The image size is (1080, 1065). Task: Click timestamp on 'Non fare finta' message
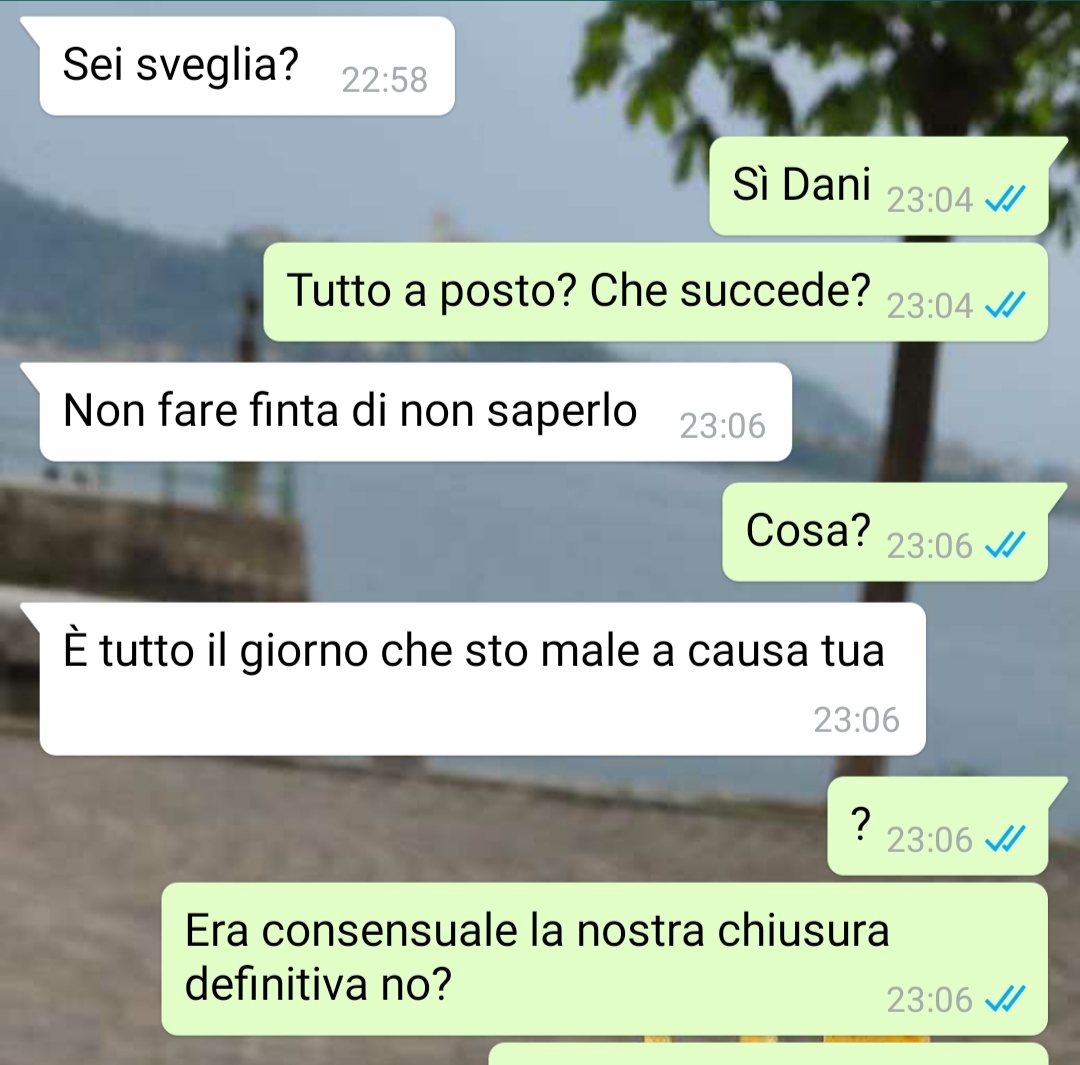pos(723,426)
